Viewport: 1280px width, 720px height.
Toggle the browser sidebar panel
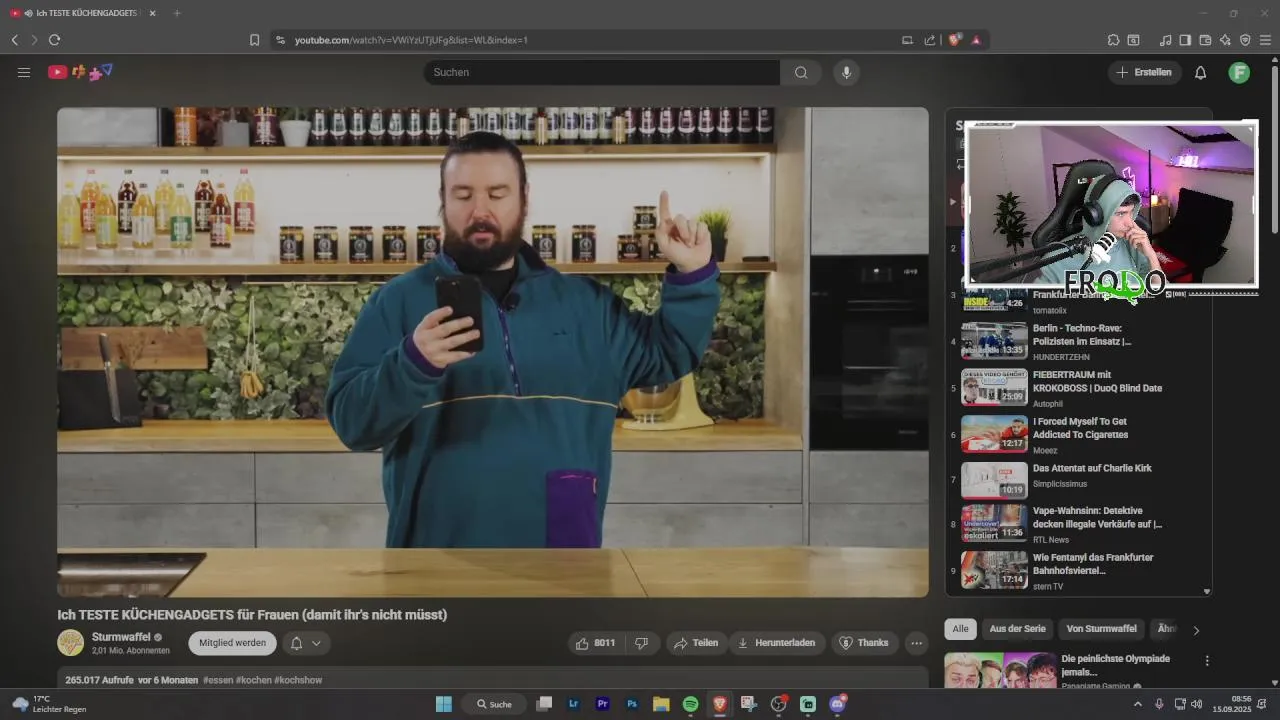[1185, 40]
